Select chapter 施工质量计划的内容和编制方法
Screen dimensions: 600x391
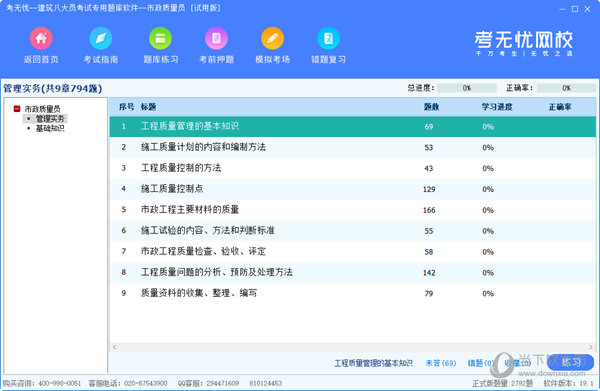click(352, 147)
